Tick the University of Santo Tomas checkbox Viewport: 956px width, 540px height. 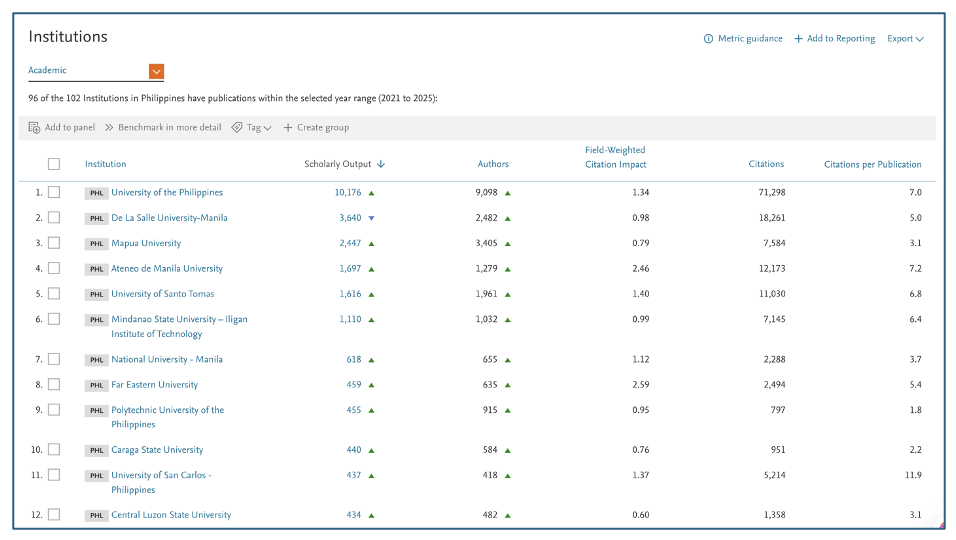(x=54, y=294)
